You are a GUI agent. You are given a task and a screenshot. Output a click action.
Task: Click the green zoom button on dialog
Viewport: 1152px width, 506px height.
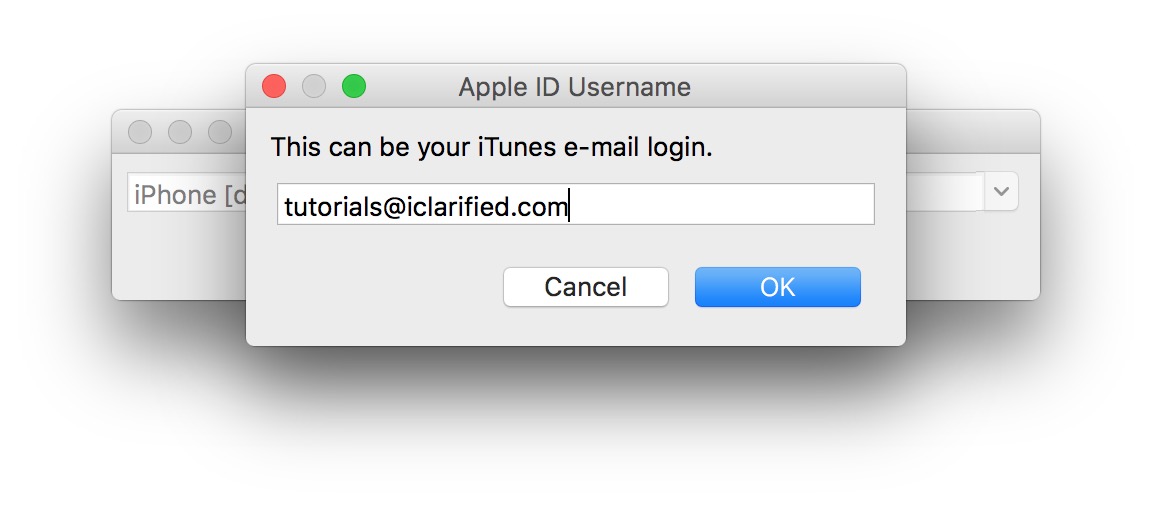click(x=354, y=87)
